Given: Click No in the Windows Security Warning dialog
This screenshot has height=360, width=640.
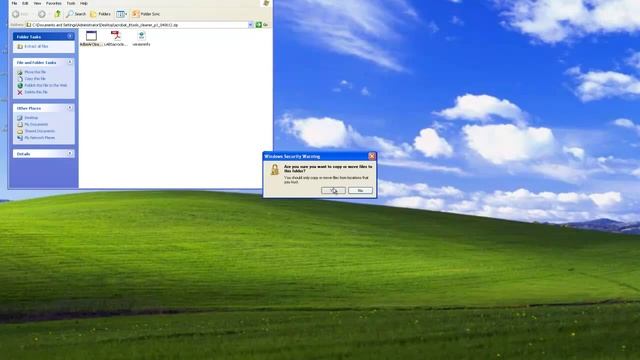Looking at the screenshot, I should coord(360,191).
